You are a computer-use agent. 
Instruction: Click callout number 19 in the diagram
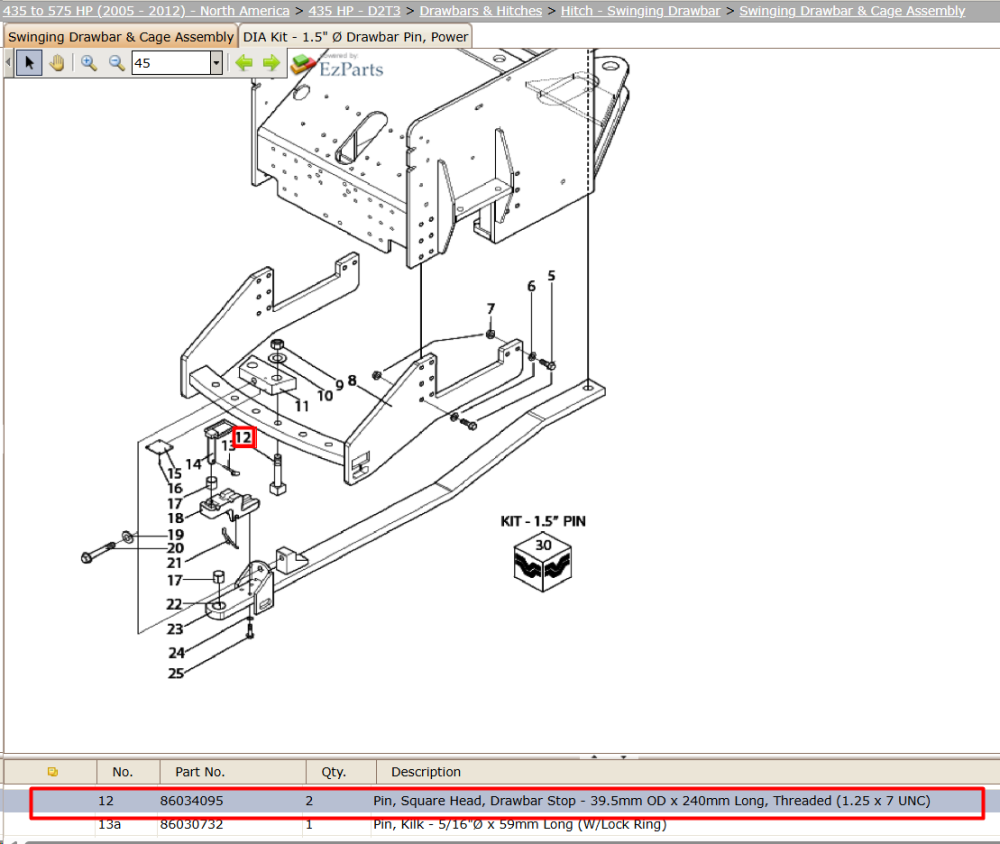point(175,535)
